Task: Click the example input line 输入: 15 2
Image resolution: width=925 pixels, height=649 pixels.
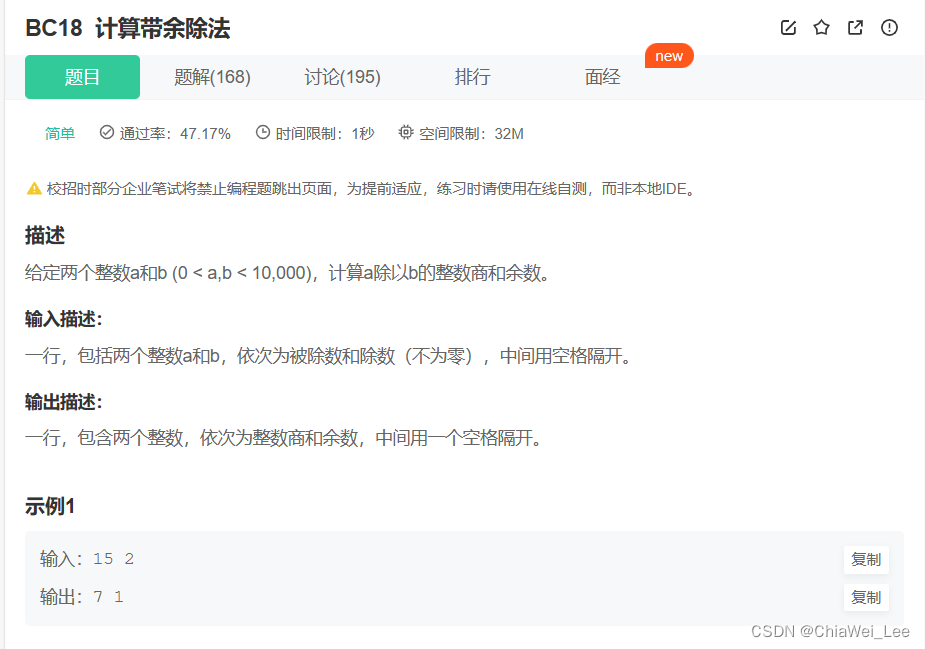Action: pyautogui.click(x=87, y=559)
